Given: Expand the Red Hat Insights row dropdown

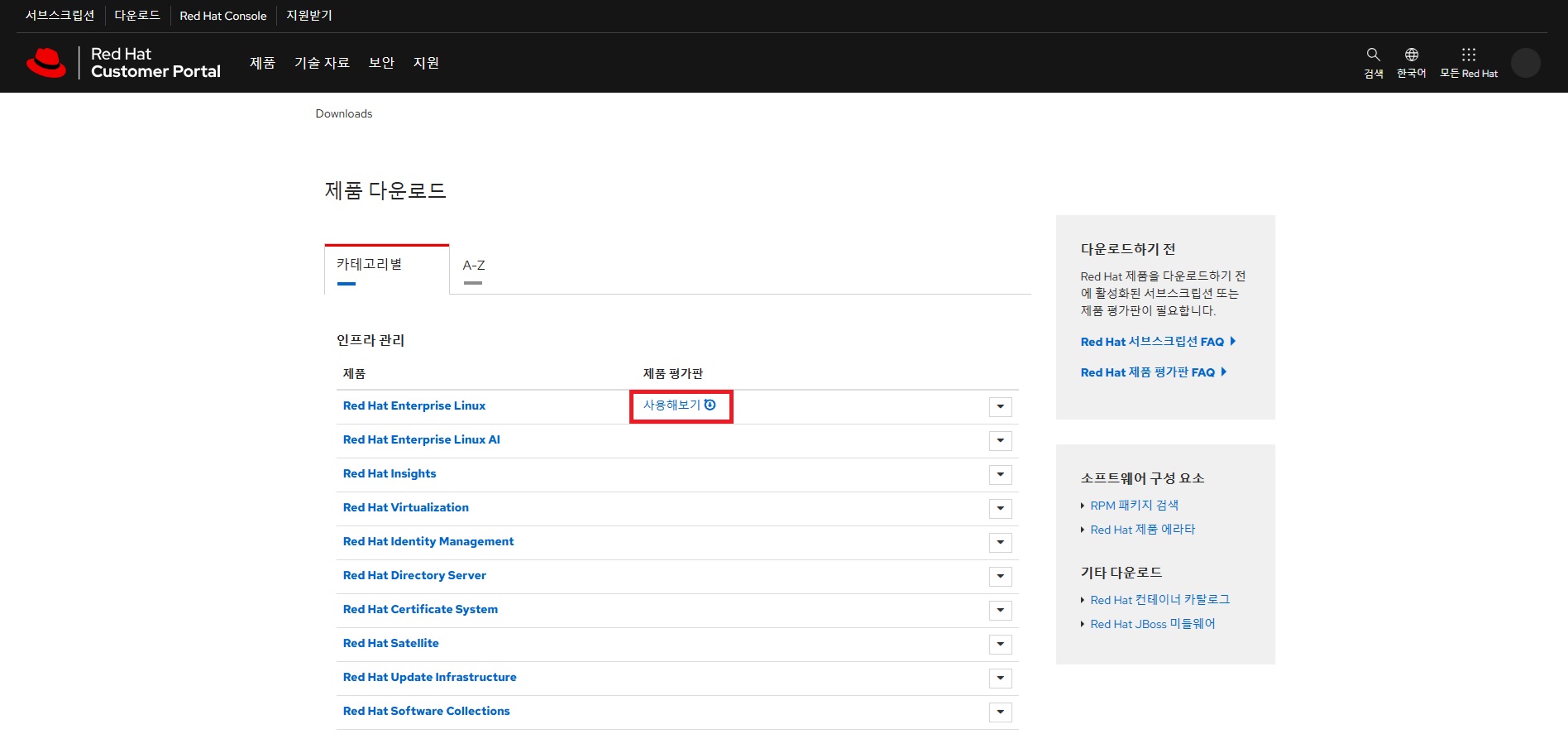Looking at the screenshot, I should click(1001, 474).
